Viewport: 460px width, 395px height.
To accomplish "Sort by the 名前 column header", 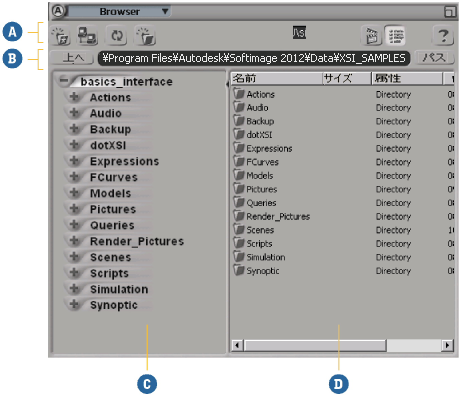I will click(x=276, y=78).
